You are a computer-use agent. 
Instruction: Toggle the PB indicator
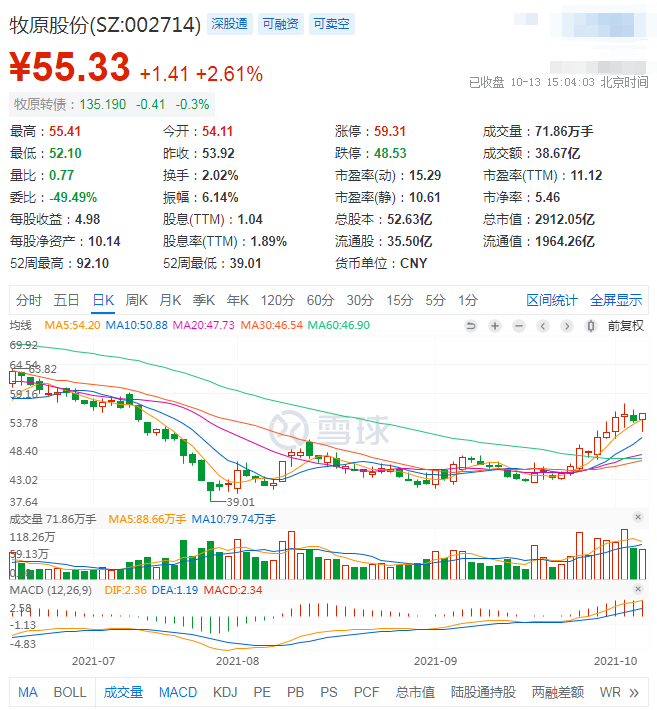295,693
